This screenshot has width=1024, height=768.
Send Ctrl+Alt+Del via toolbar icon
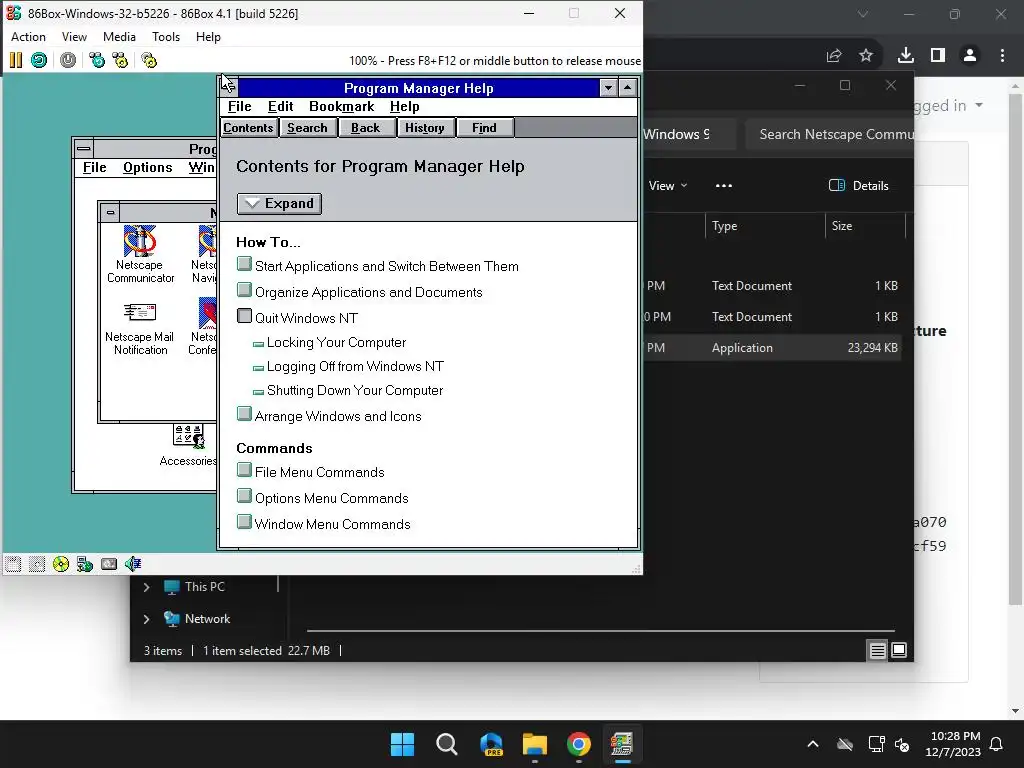click(97, 61)
